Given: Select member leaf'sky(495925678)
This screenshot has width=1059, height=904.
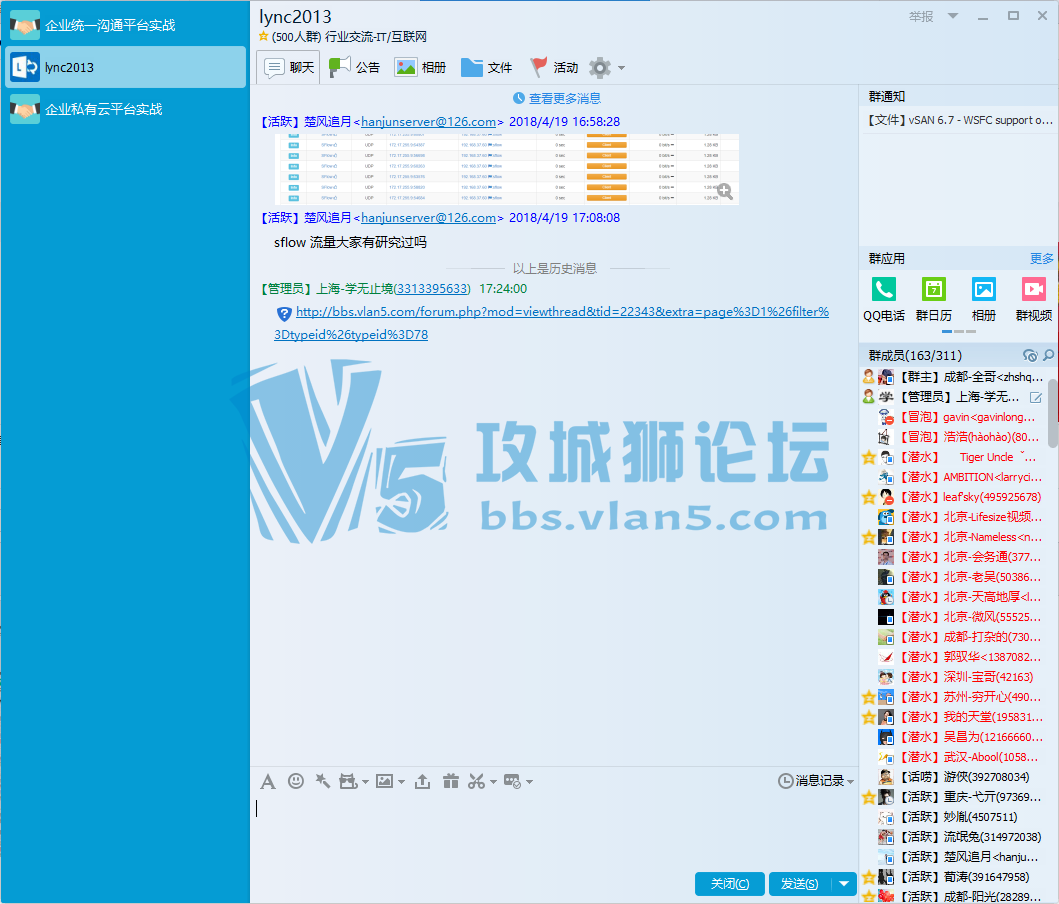Looking at the screenshot, I should pyautogui.click(x=954, y=497).
